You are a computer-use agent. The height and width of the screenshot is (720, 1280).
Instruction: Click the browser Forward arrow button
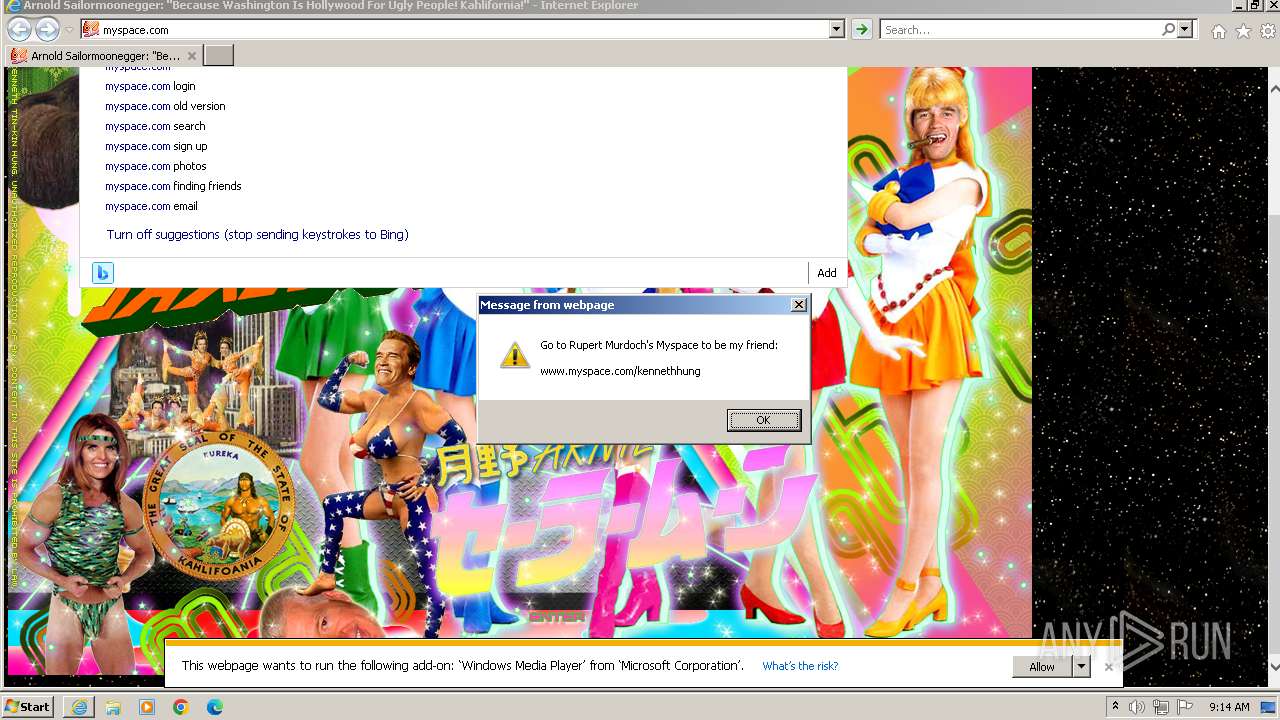[x=46, y=30]
